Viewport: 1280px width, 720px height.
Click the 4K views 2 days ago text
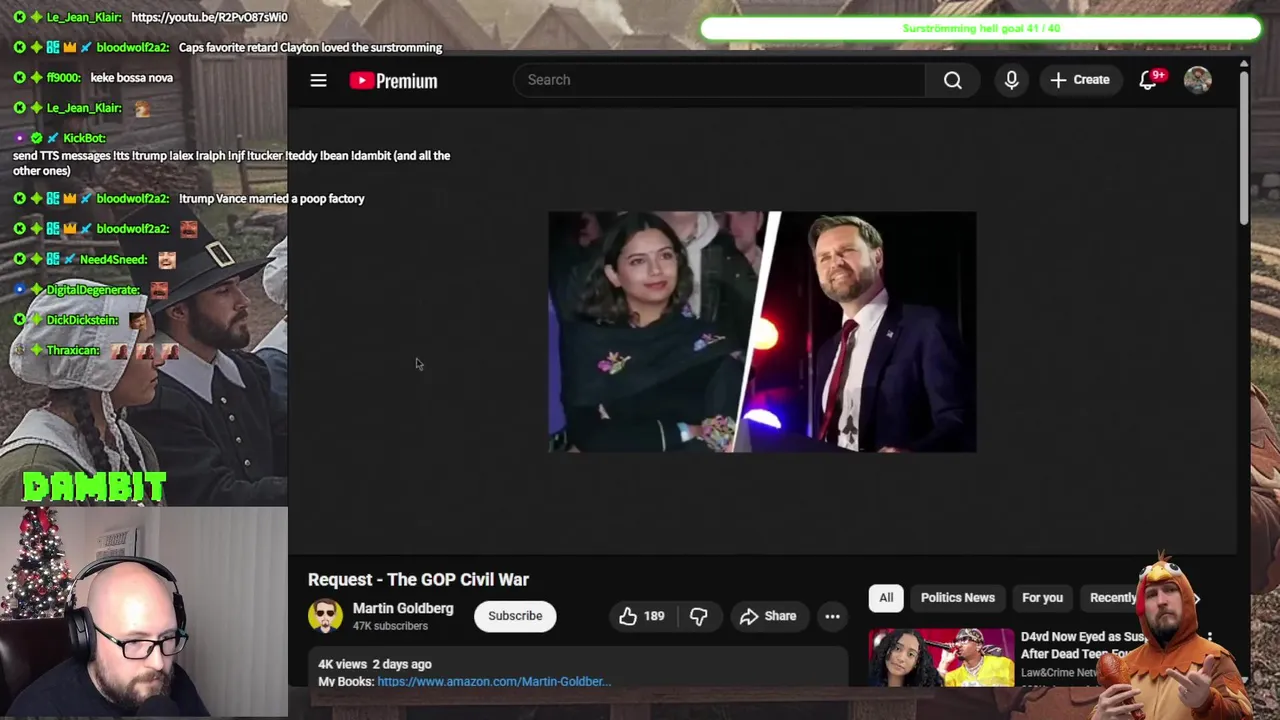tap(375, 664)
